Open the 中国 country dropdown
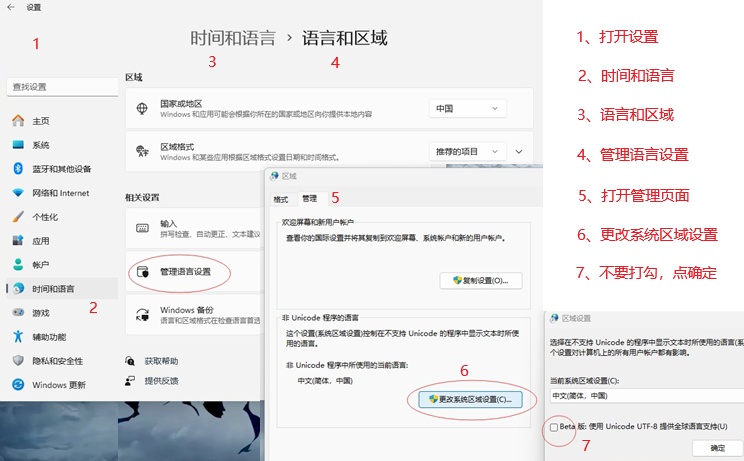 point(467,108)
